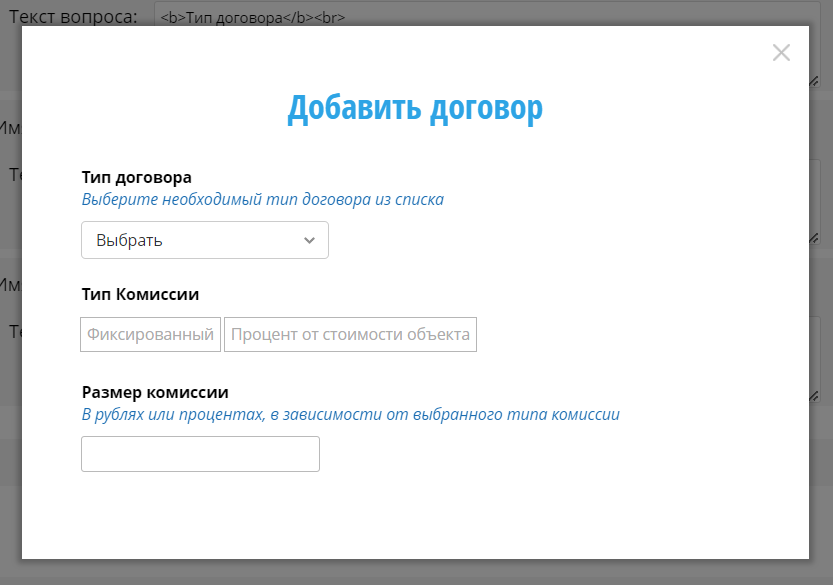Click dimmed overlay below the dialog
Viewport: 833px width, 585px height.
pos(415,572)
